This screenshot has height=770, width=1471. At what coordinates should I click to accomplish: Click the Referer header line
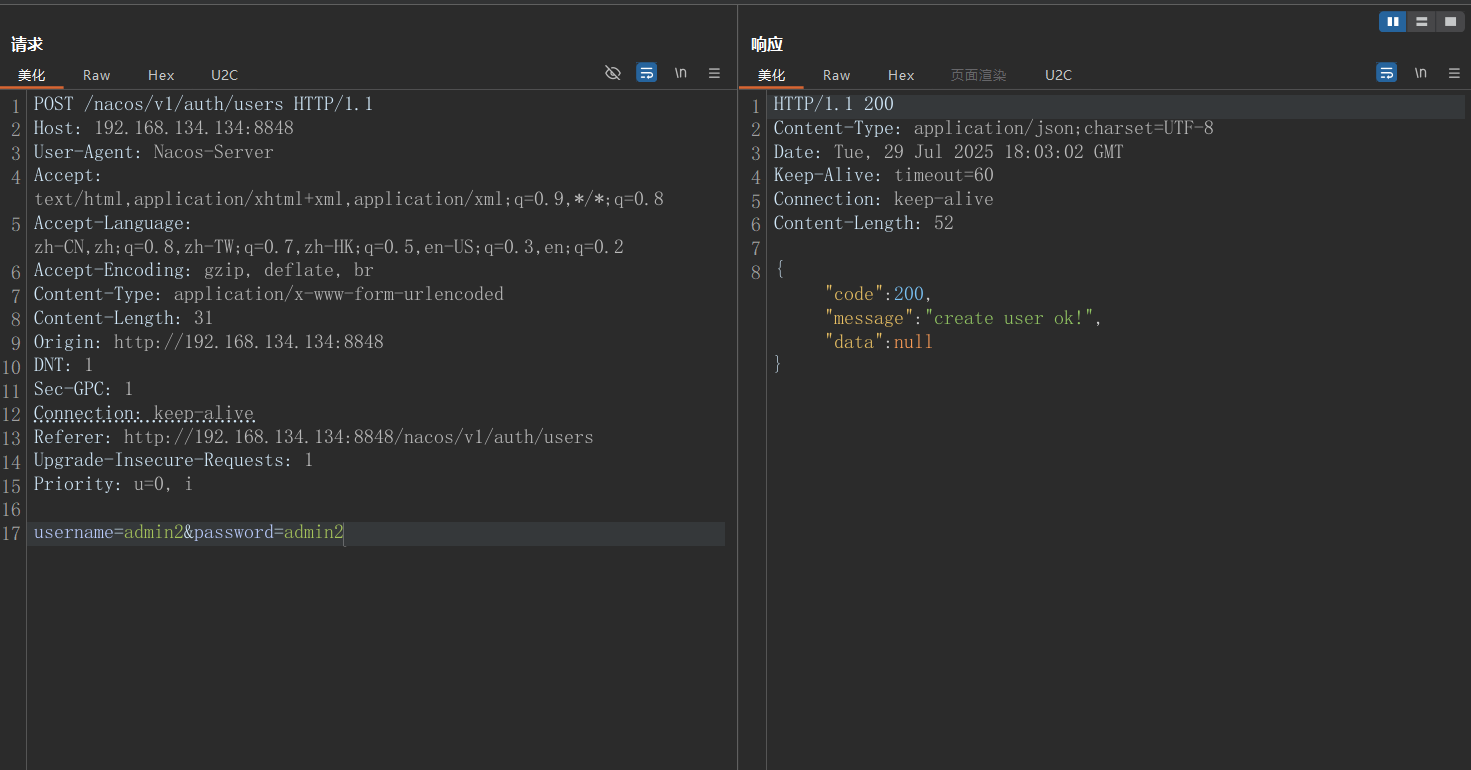click(313, 437)
